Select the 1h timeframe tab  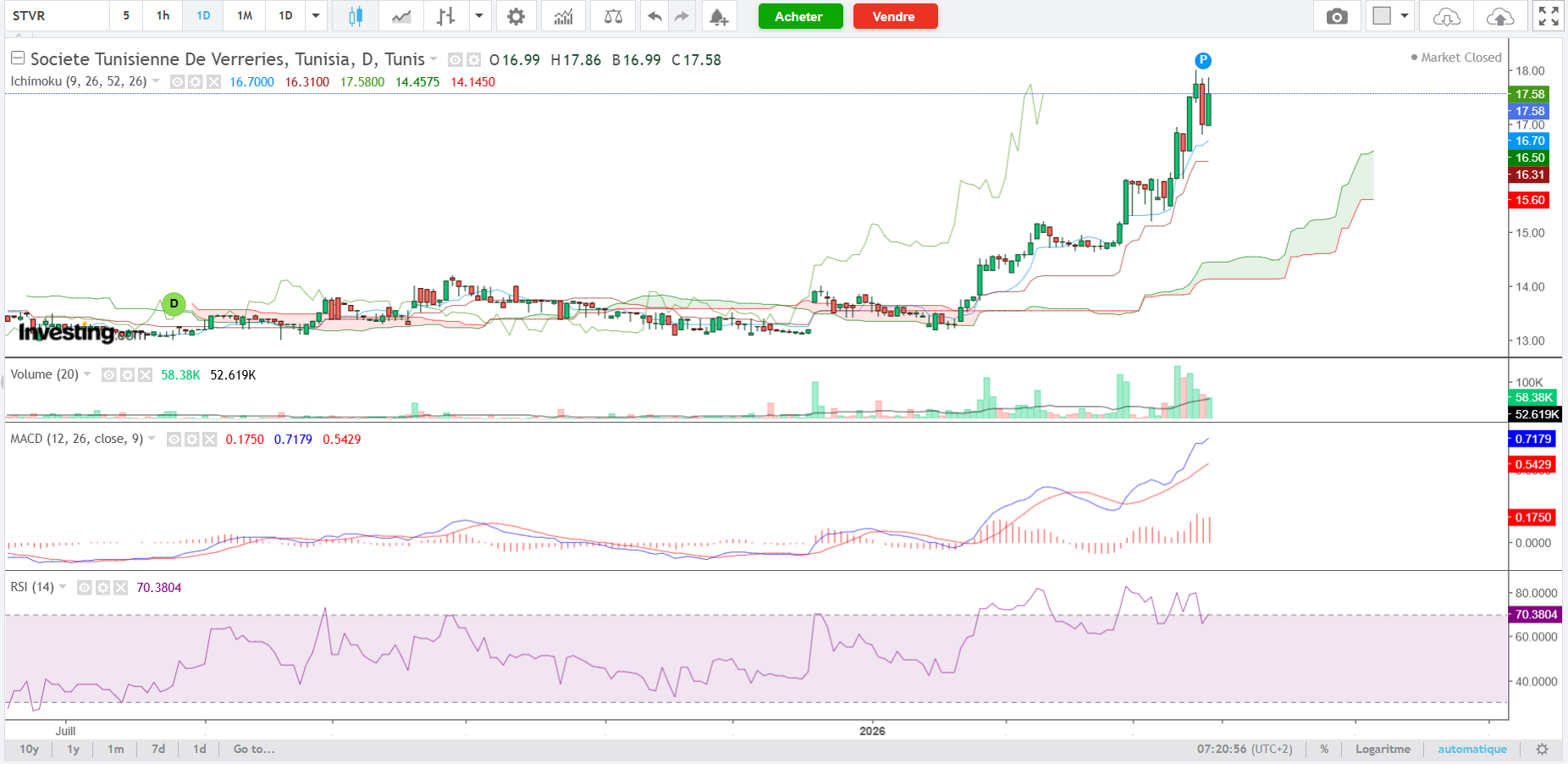click(163, 16)
